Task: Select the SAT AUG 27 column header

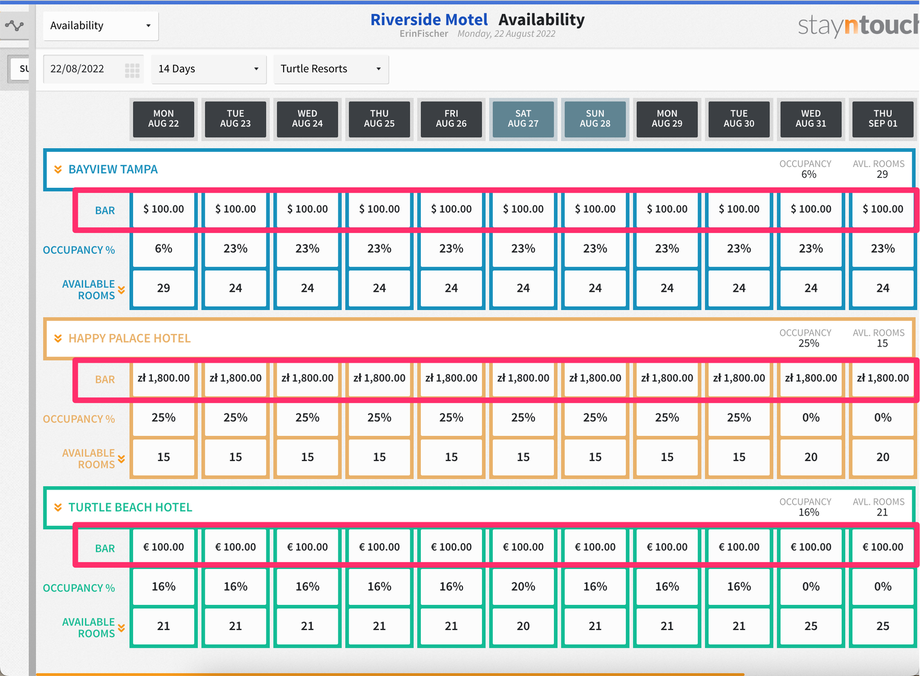Action: coord(523,119)
